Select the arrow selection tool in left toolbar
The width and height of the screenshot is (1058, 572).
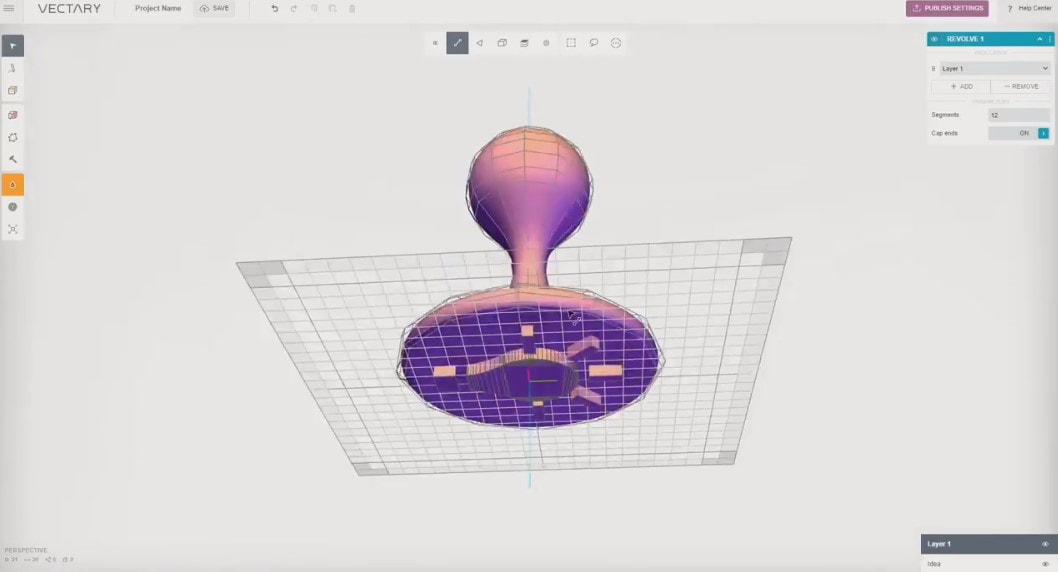[12, 46]
